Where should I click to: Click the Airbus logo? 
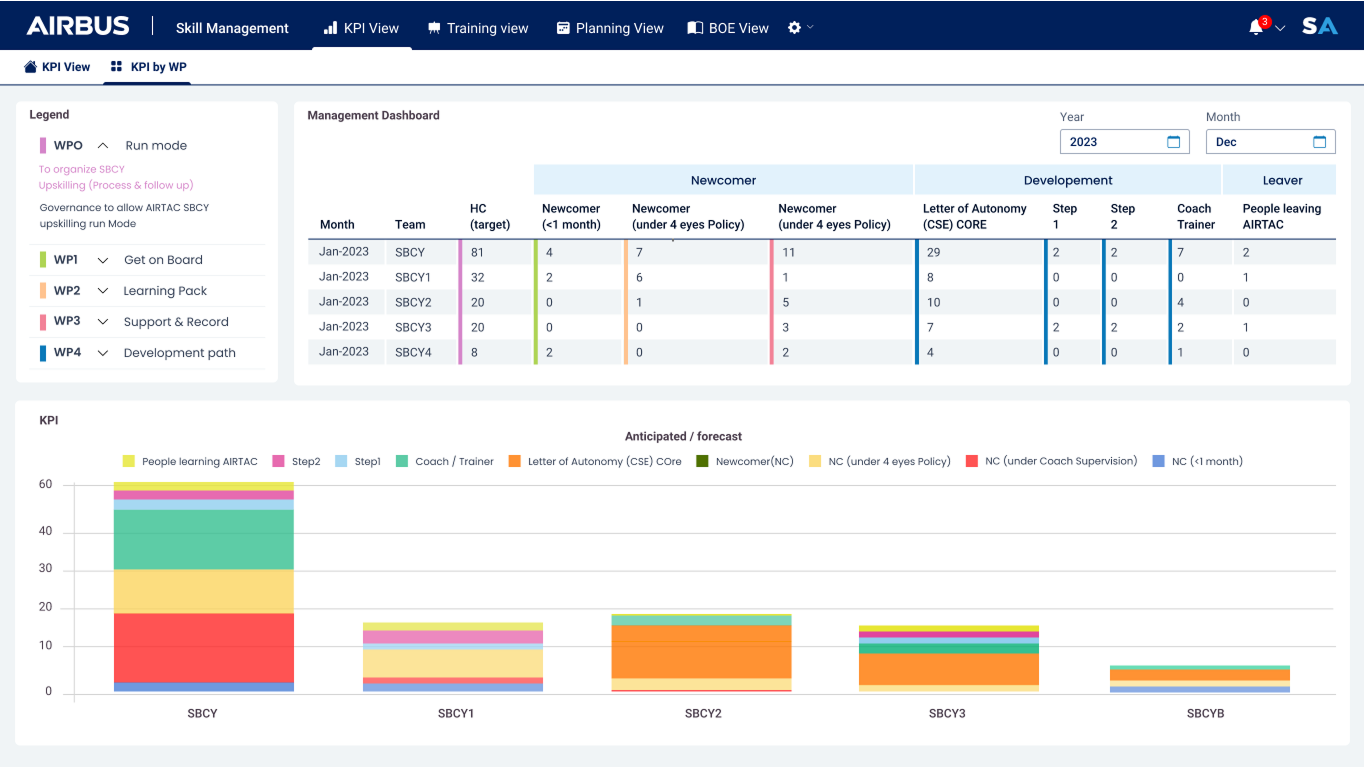(x=78, y=27)
